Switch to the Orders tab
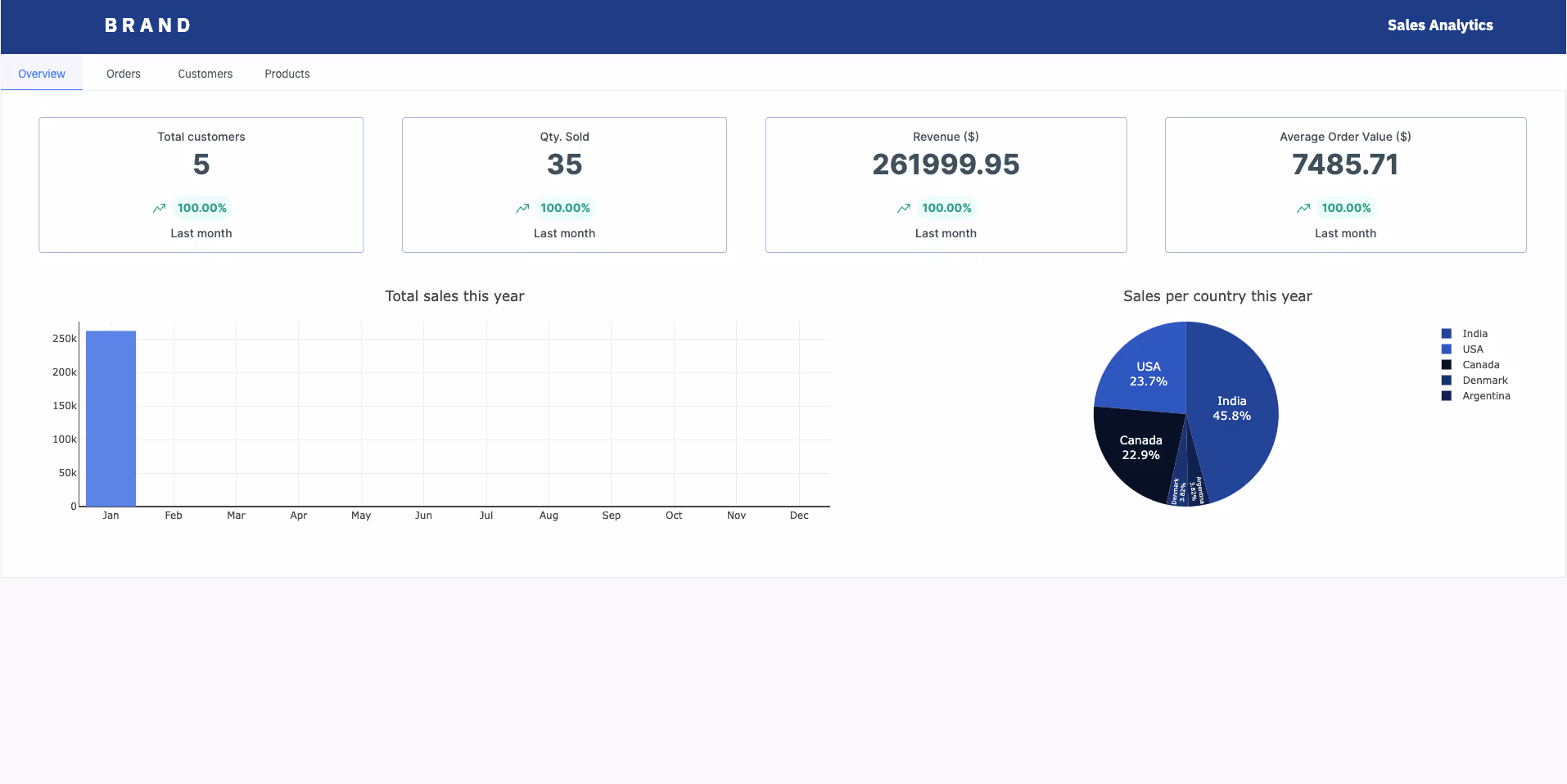This screenshot has width=1567, height=784. pyautogui.click(x=124, y=74)
